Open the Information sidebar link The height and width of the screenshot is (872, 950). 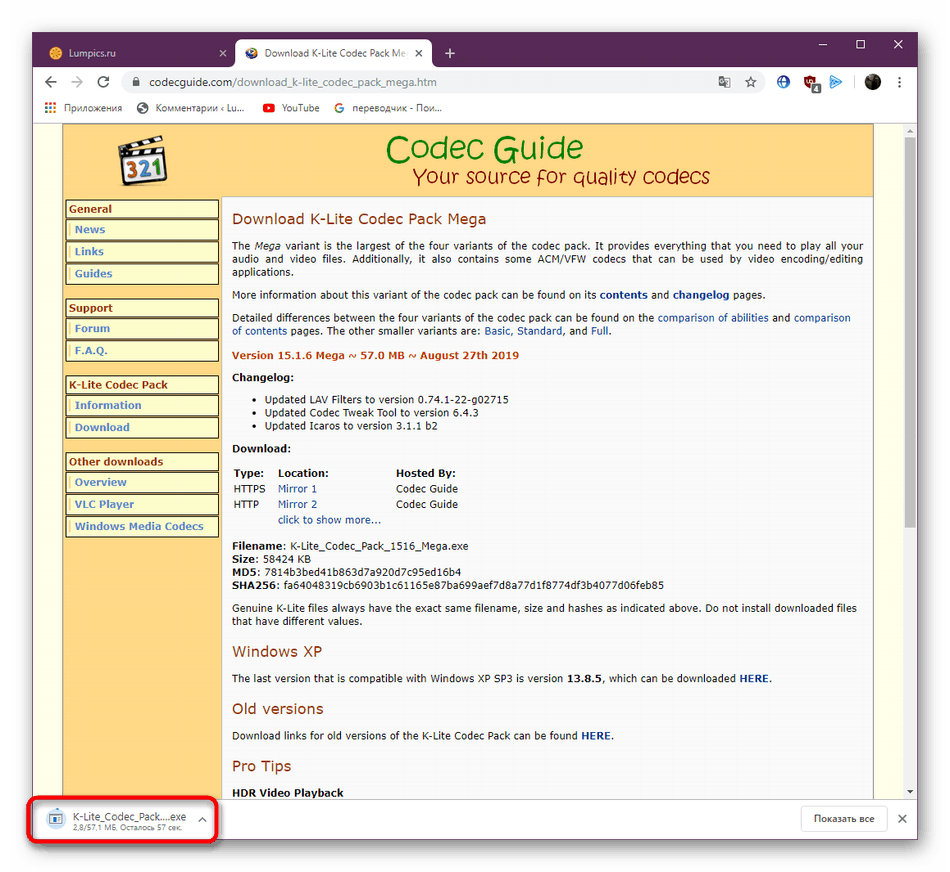[x=142, y=405]
